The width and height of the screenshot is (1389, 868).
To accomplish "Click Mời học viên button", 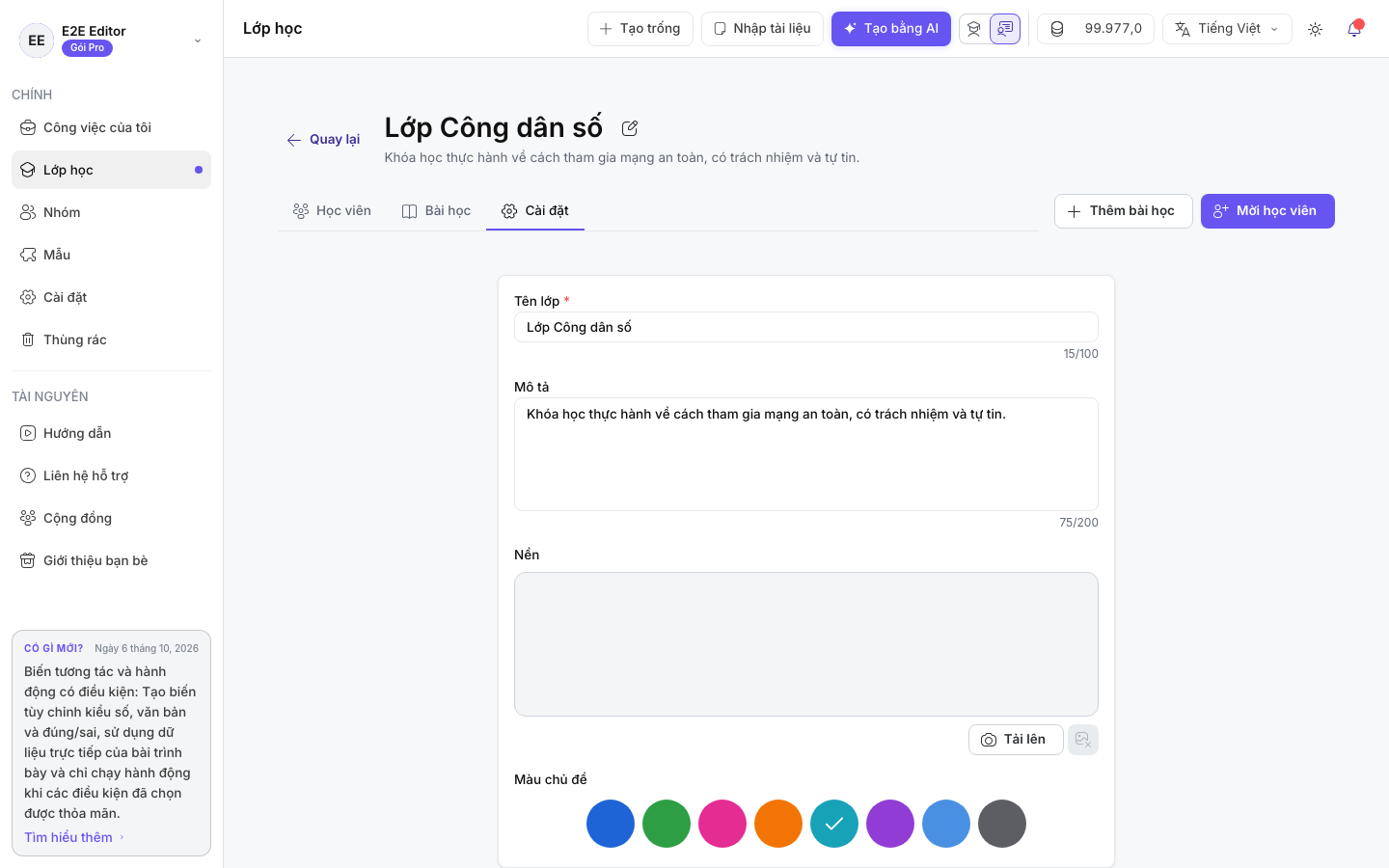I will point(1267,211).
